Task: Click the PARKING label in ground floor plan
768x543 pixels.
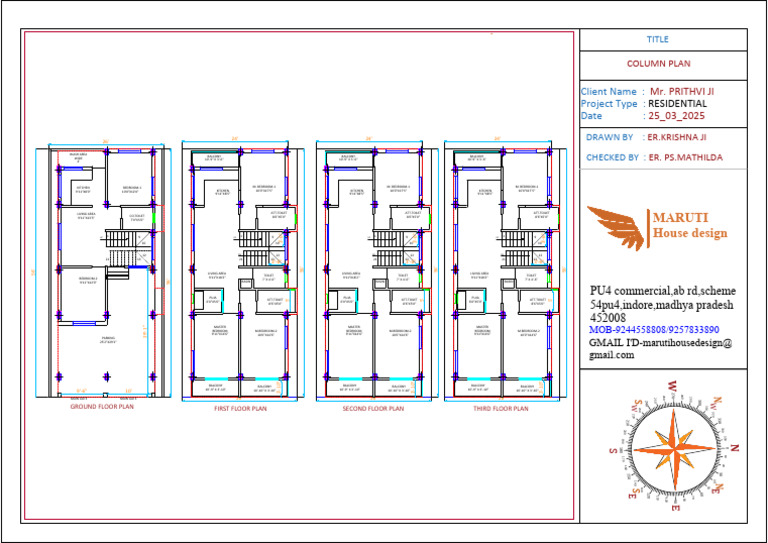Action: [x=108, y=340]
